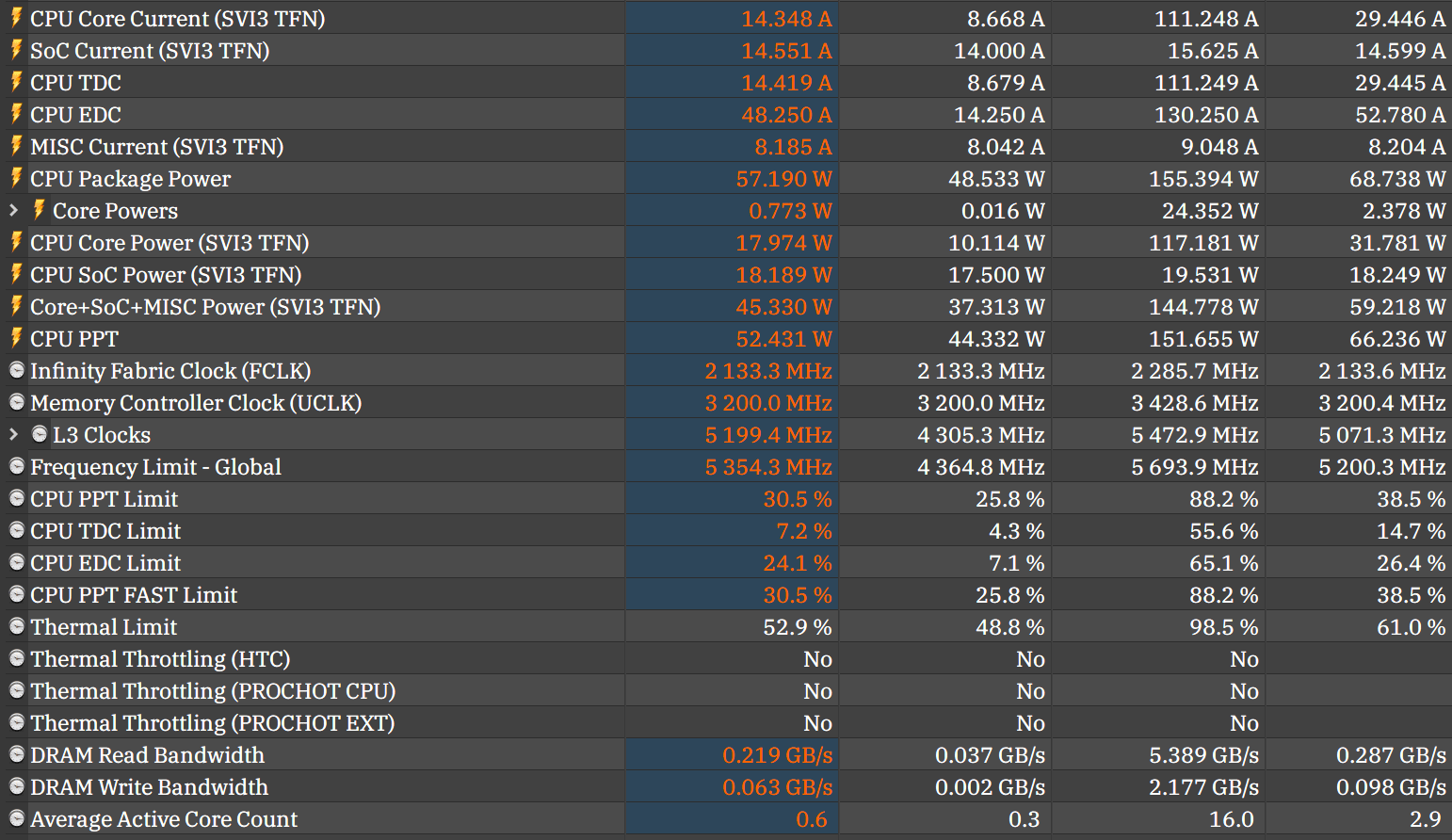This screenshot has height=840, width=1452.
Task: Select the Frequency Limit - Global sensor entry
Action: click(x=155, y=466)
